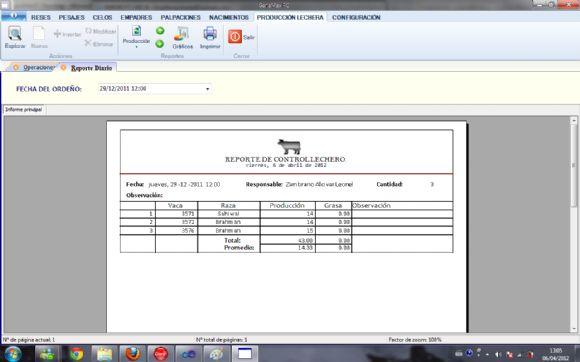Screen dimensions: 580x362
Task: Select the Reporte Diario document tab
Action: pos(88,68)
